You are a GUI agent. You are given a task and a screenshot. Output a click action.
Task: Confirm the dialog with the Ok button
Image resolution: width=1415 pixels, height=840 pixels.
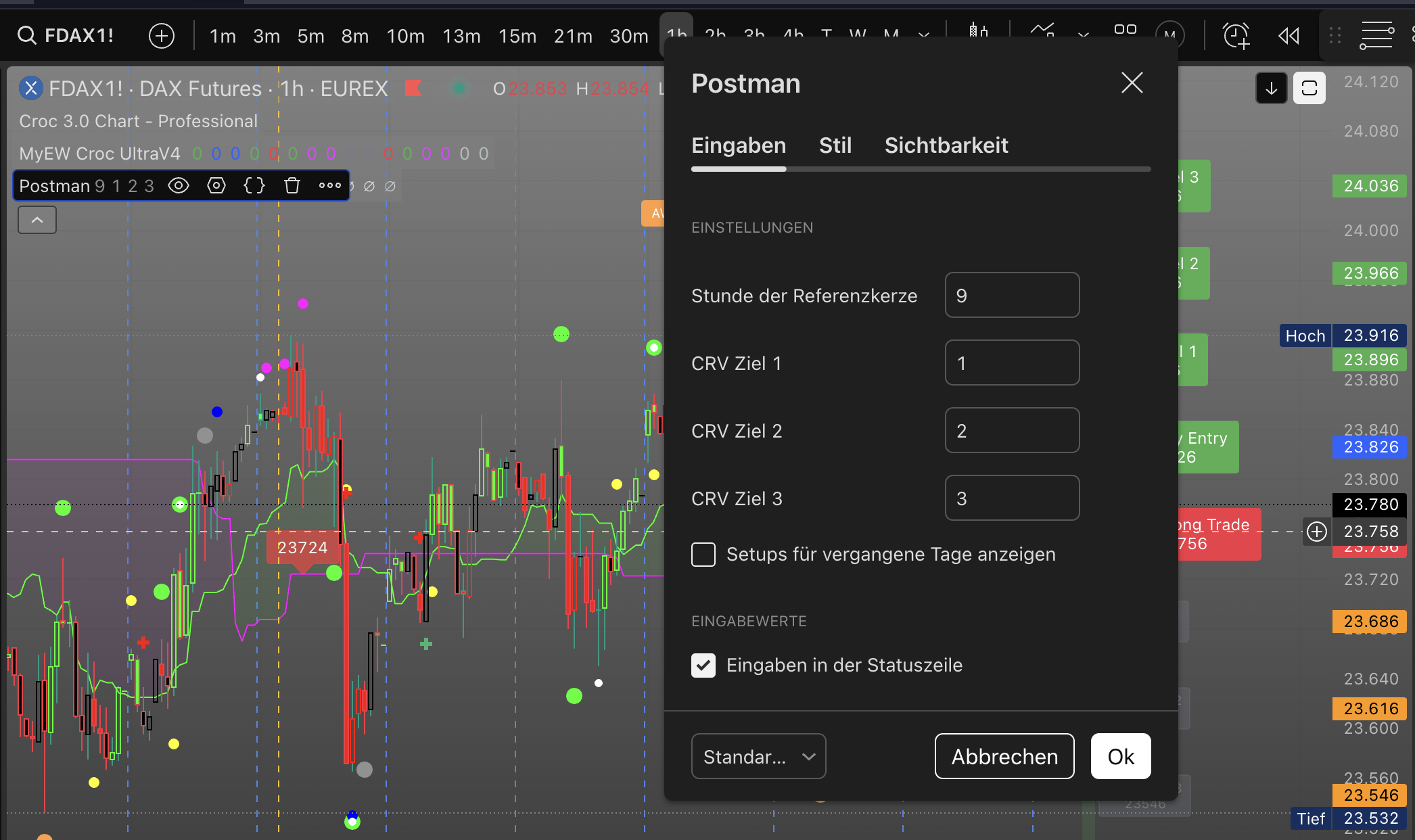click(1120, 756)
